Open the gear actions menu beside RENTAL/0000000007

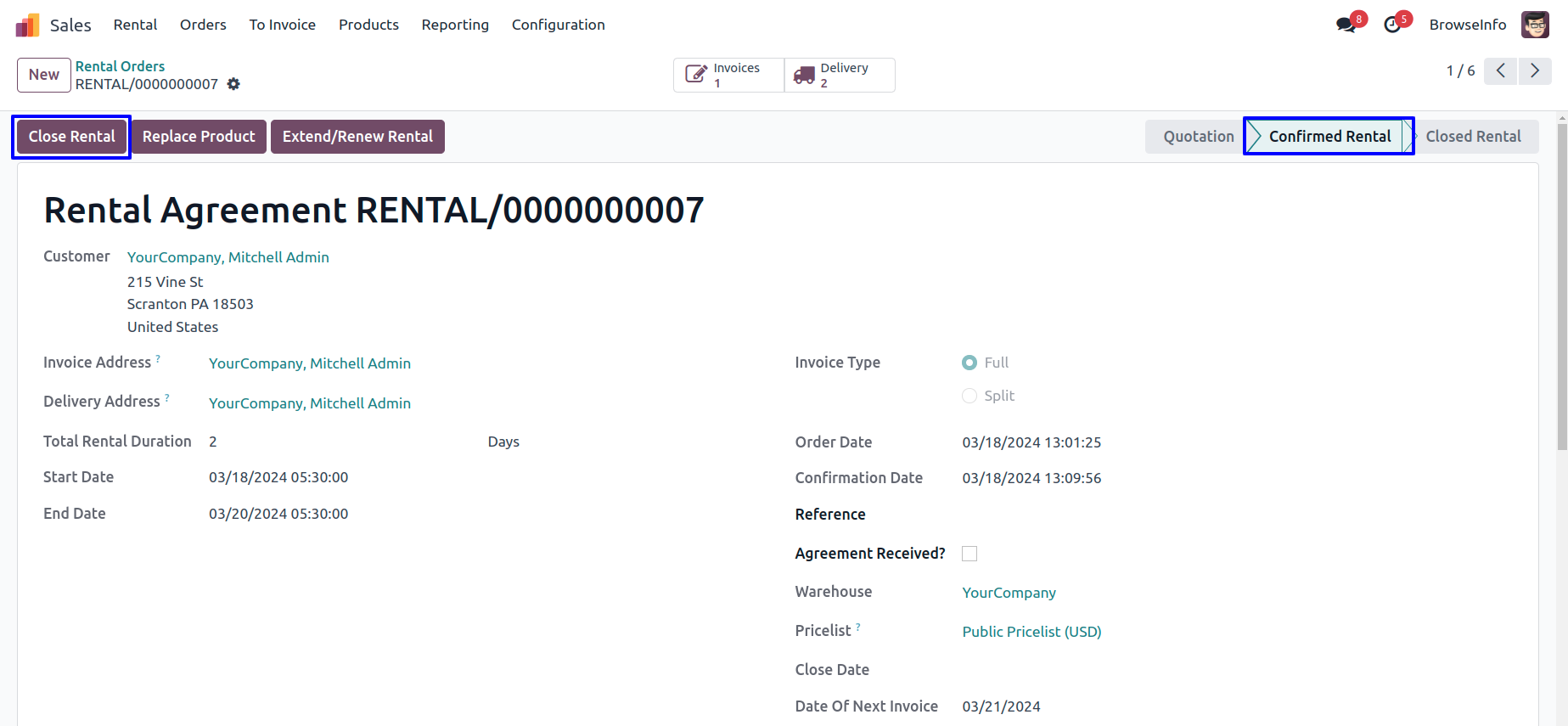point(233,84)
